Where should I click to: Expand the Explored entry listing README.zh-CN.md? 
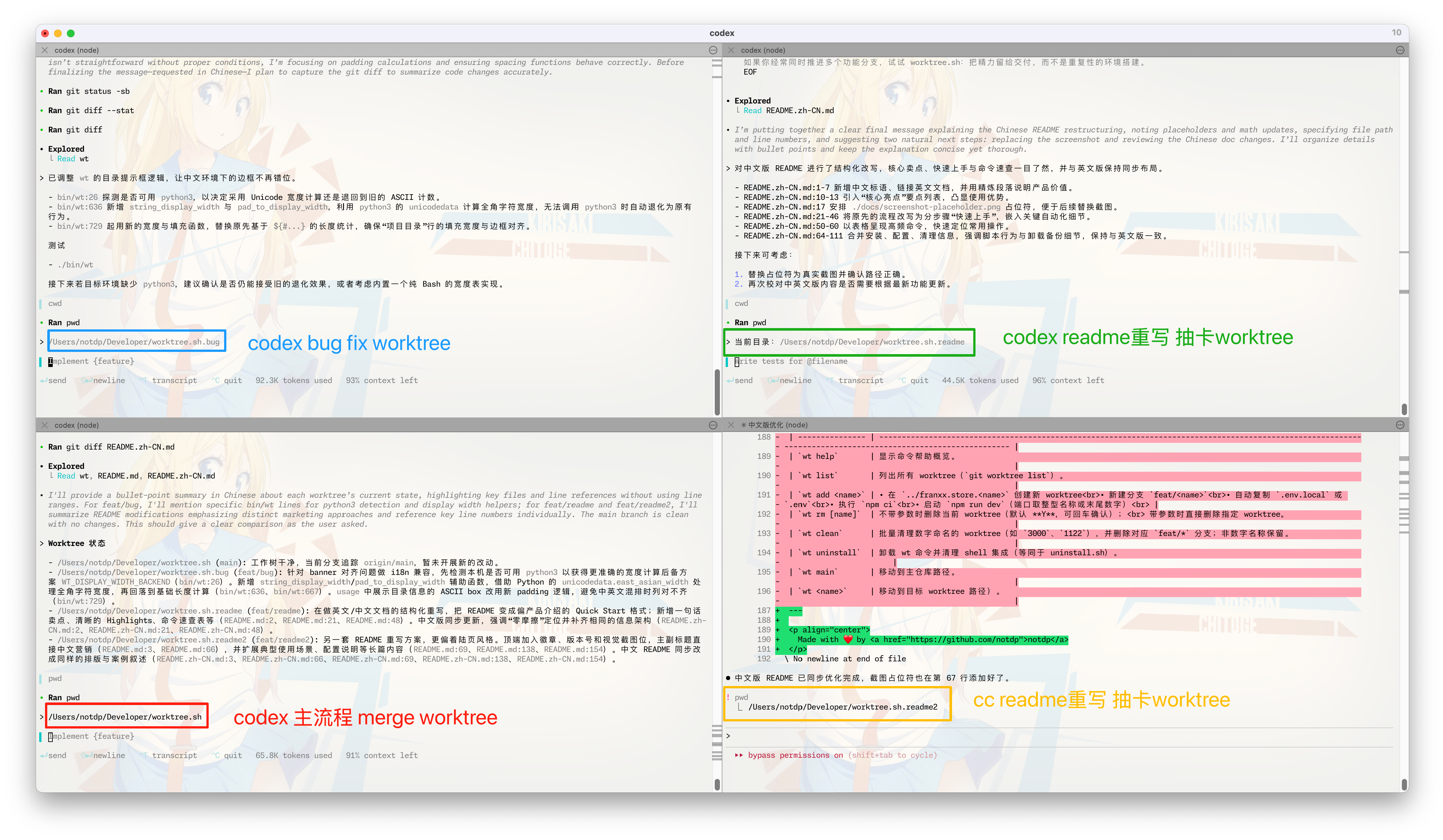752,101
